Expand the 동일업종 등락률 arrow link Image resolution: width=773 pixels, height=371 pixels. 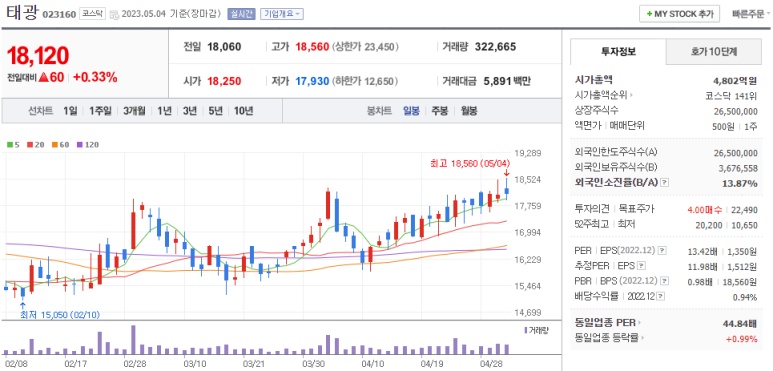643,337
